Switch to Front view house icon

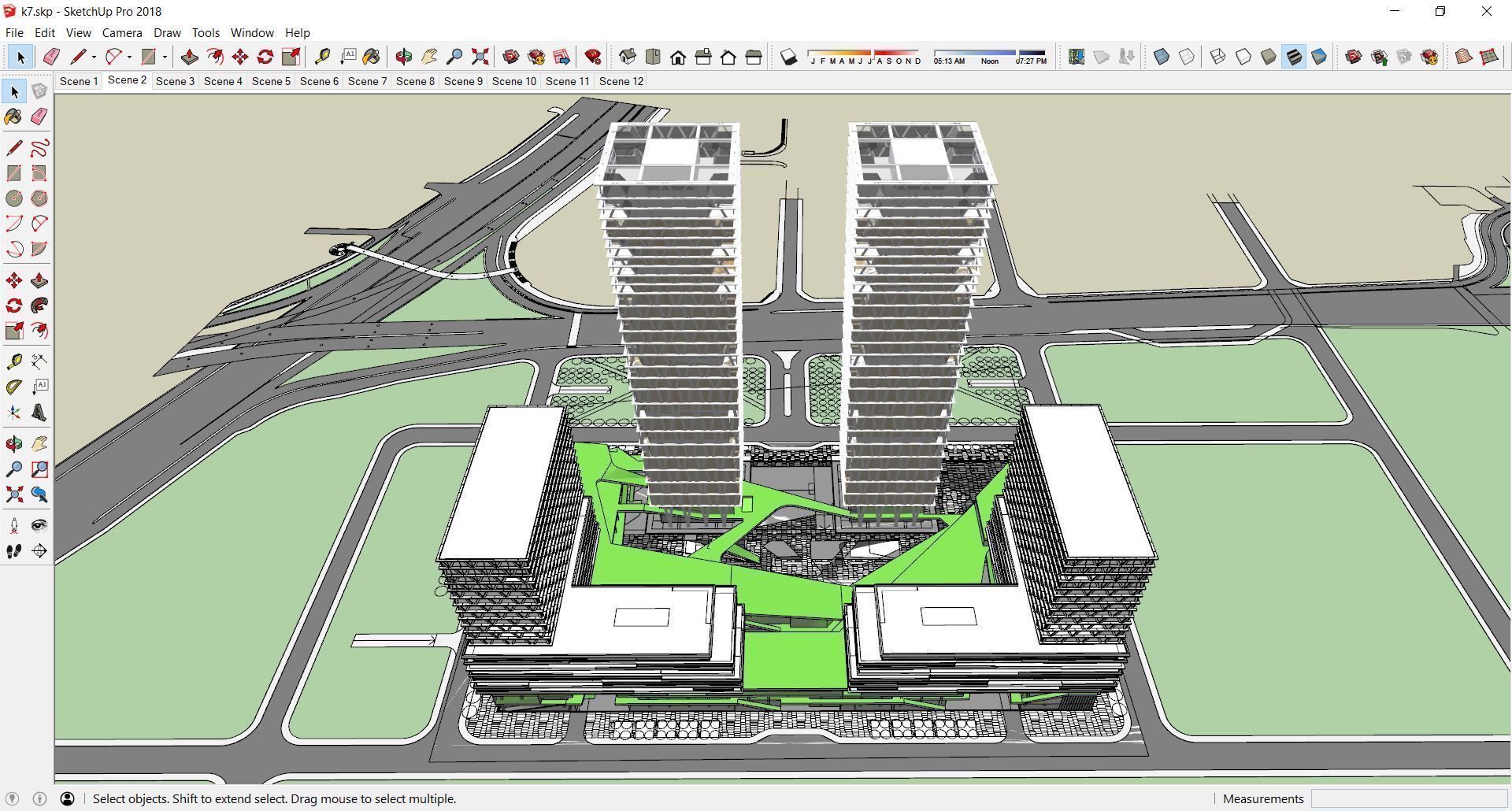tap(678, 57)
